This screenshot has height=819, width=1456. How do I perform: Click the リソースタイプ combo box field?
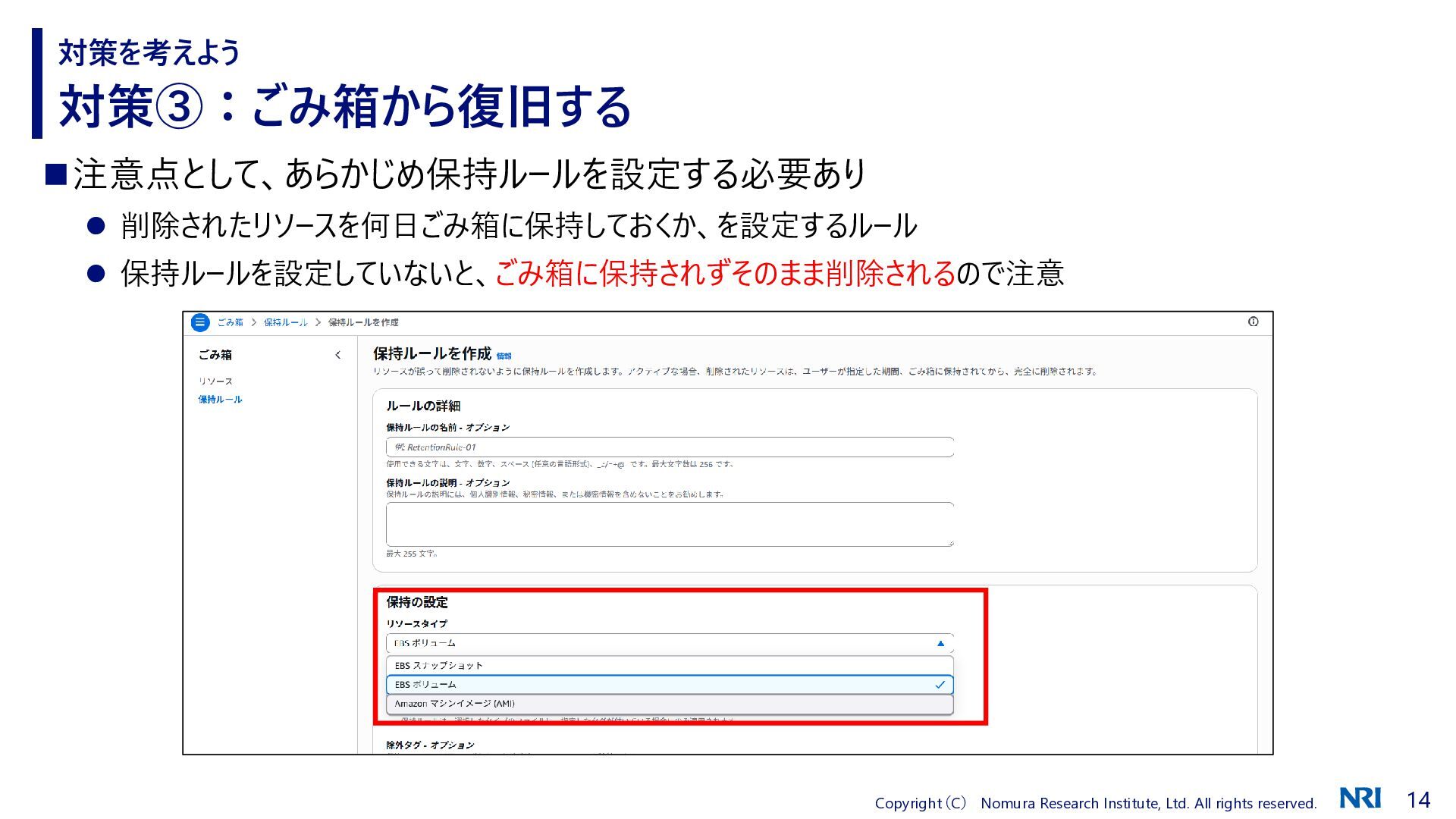coord(652,643)
